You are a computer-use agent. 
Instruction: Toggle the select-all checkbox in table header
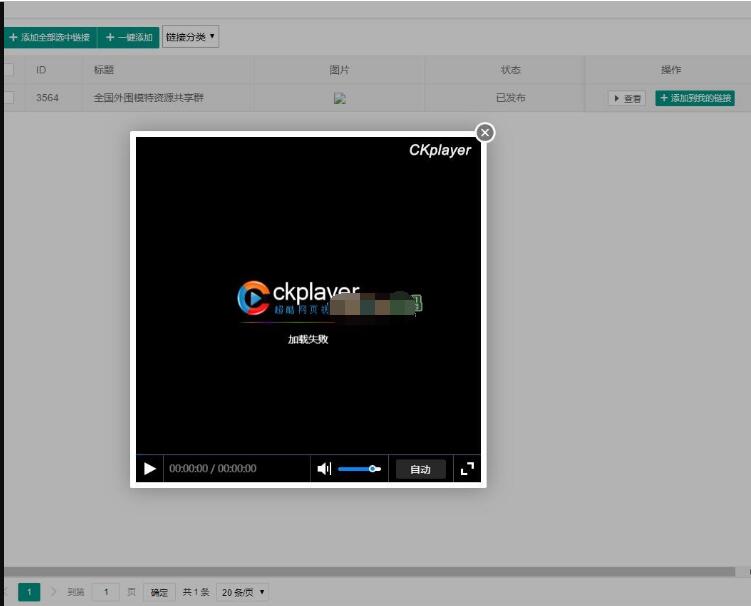(x=9, y=70)
